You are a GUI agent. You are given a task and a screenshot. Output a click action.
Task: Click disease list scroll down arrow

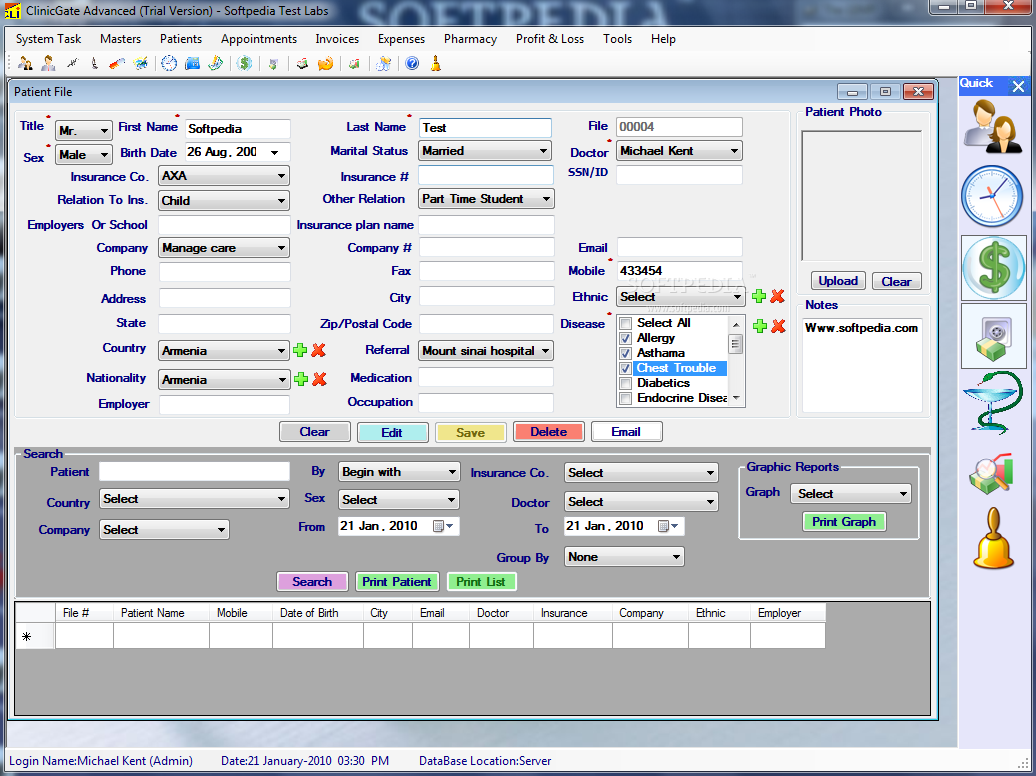[x=735, y=398]
